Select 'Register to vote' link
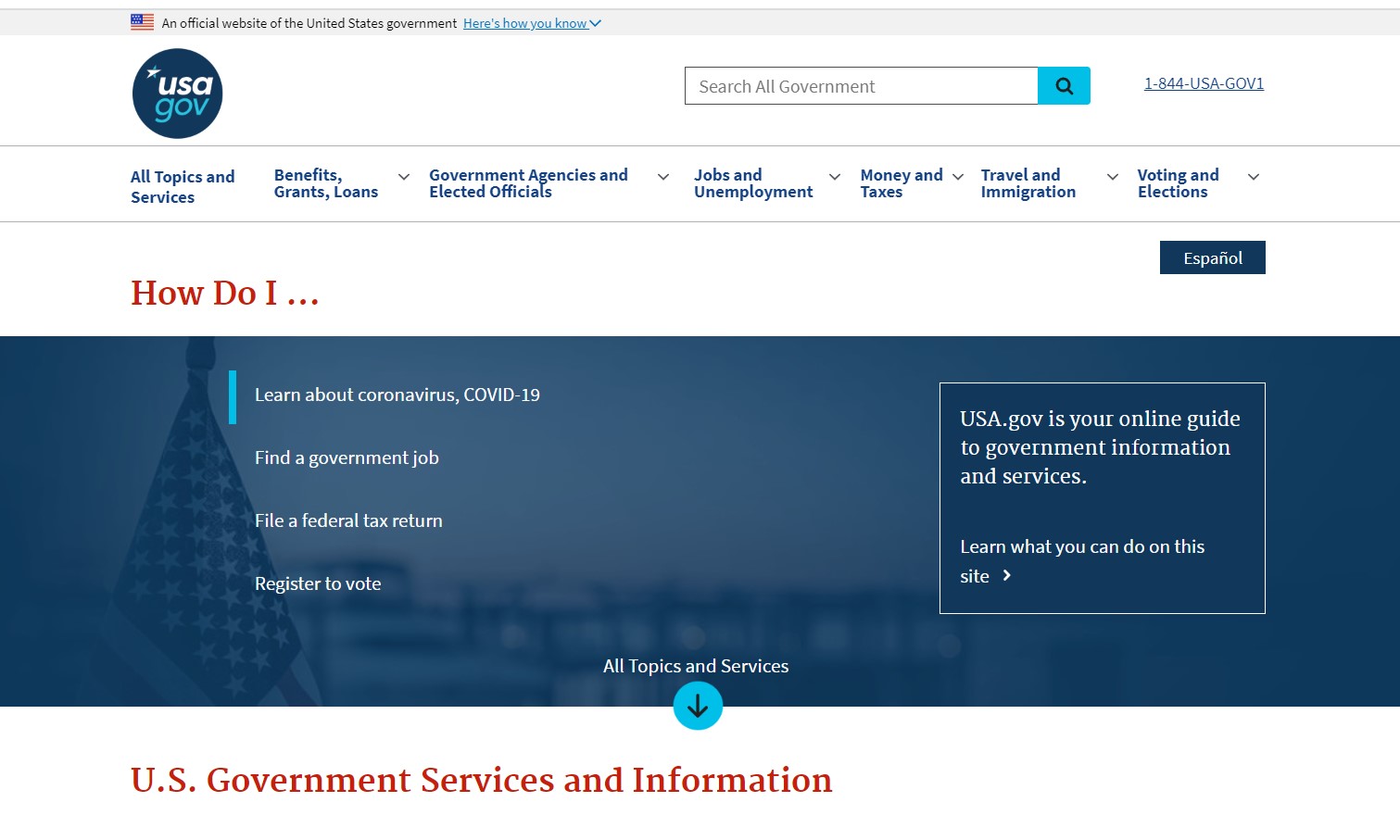The height and width of the screenshot is (840, 1400). pos(318,584)
